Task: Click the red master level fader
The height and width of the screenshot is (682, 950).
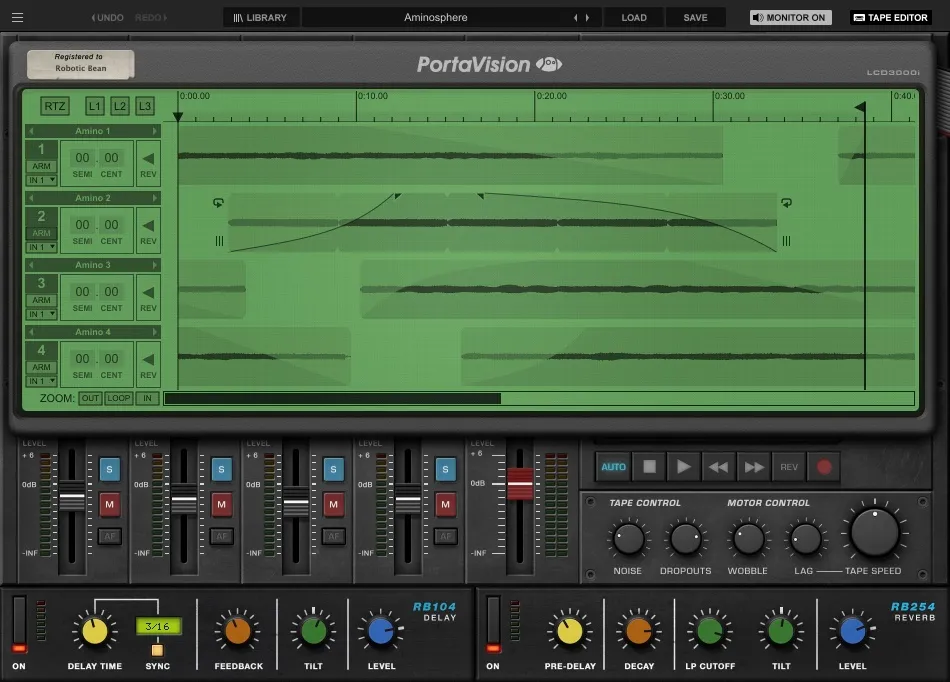Action: [x=520, y=484]
